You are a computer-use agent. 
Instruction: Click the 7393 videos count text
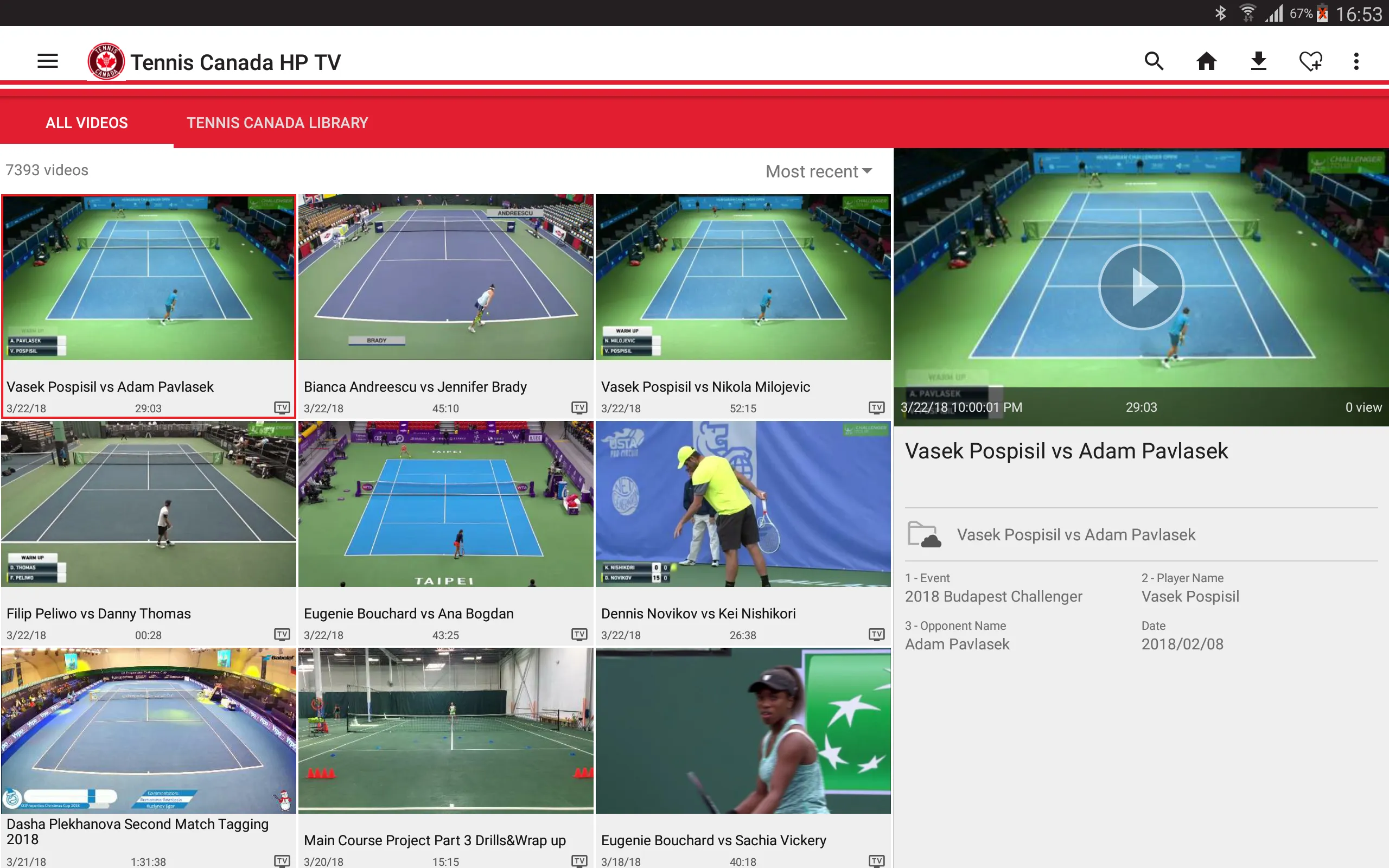(47, 170)
